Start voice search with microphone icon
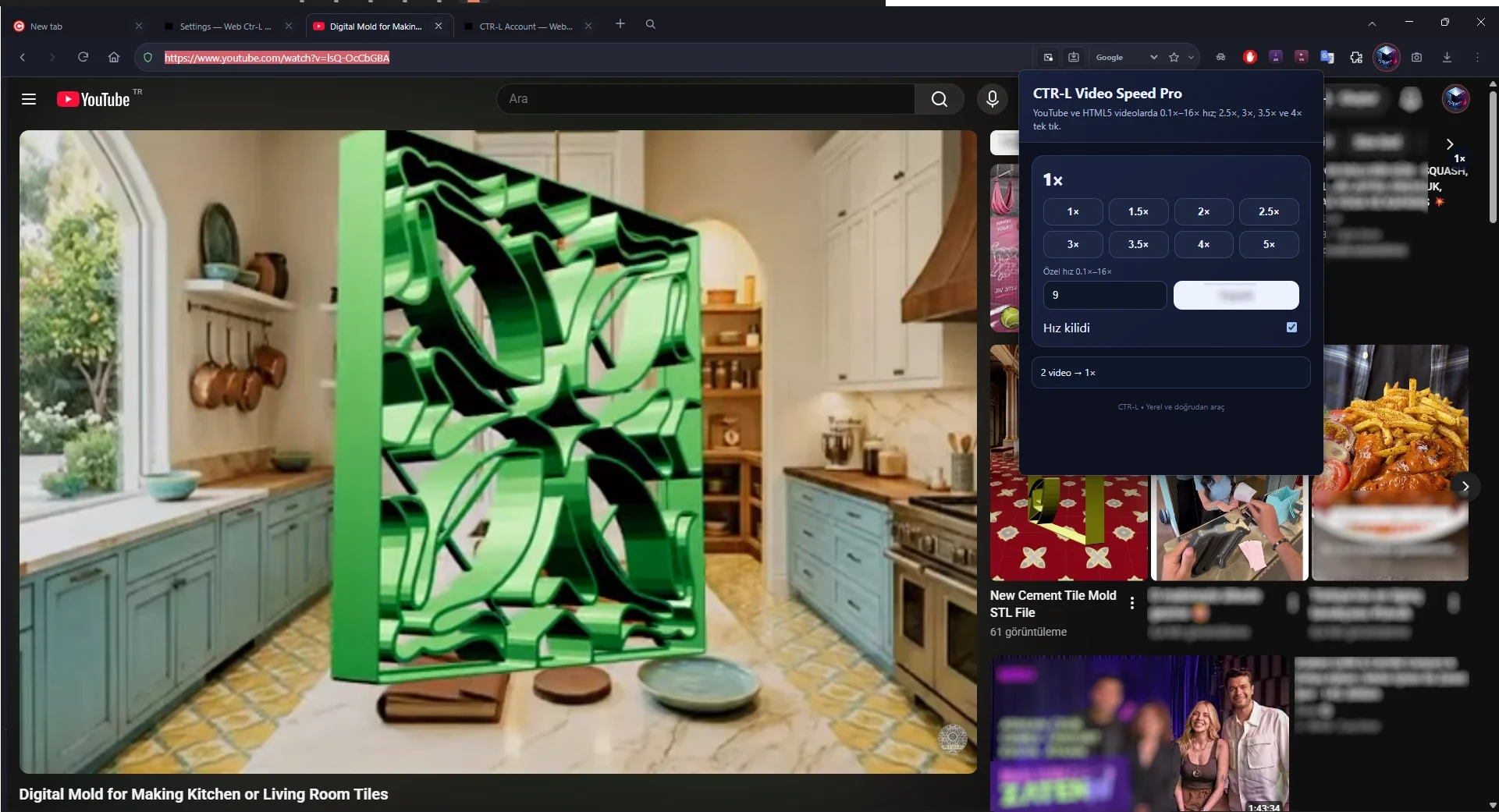This screenshot has width=1499, height=812. pyautogui.click(x=993, y=99)
